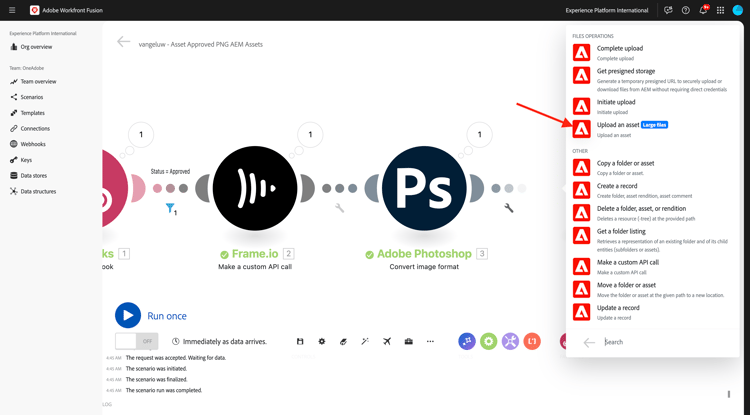Viewport: 750px width, 415px height.
Task: Save the scenario with the disk icon
Action: tap(300, 341)
